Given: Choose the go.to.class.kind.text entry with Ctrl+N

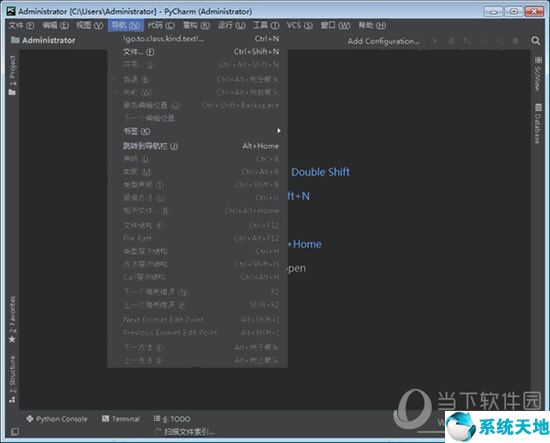Looking at the screenshot, I should (x=198, y=39).
